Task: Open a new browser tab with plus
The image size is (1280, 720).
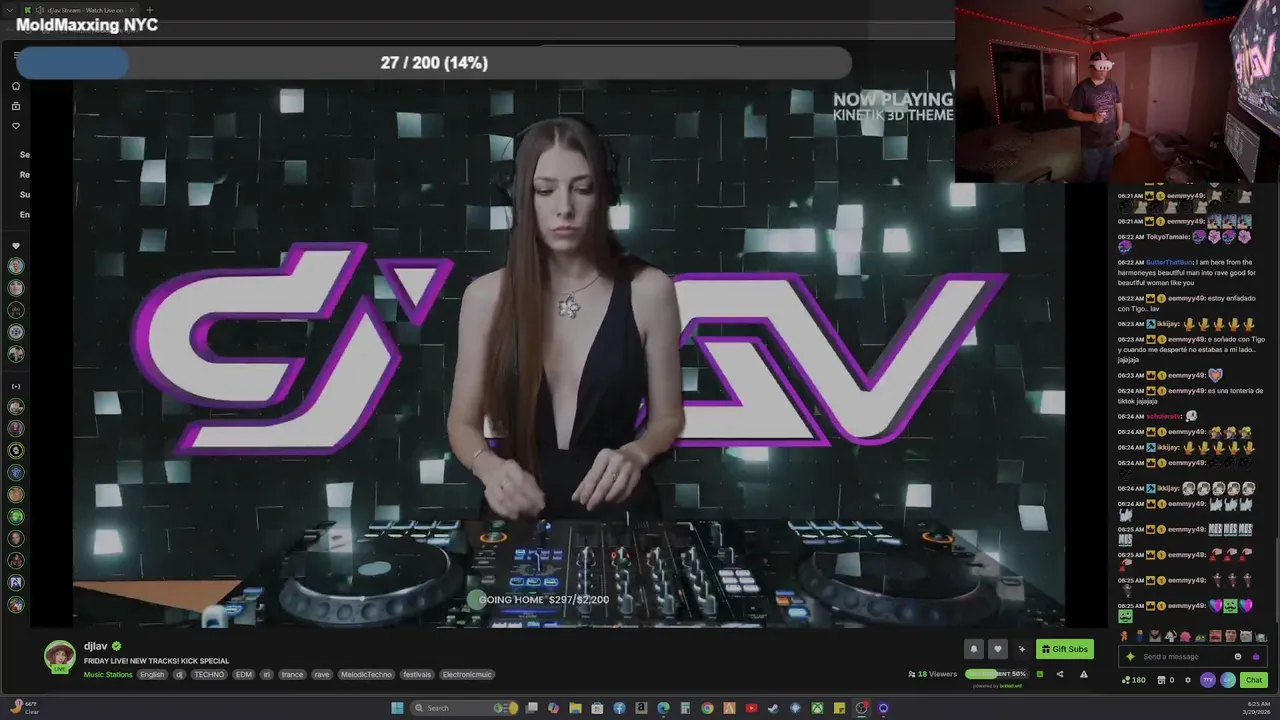Action: (x=149, y=10)
